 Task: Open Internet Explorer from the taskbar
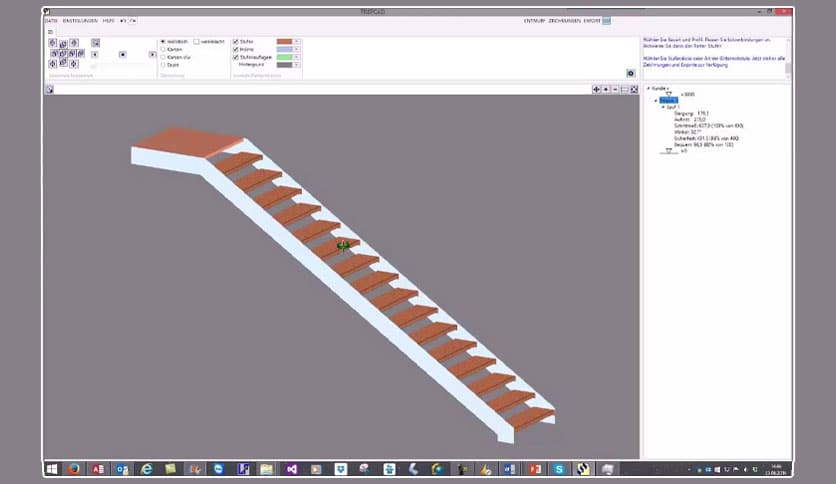pos(146,469)
